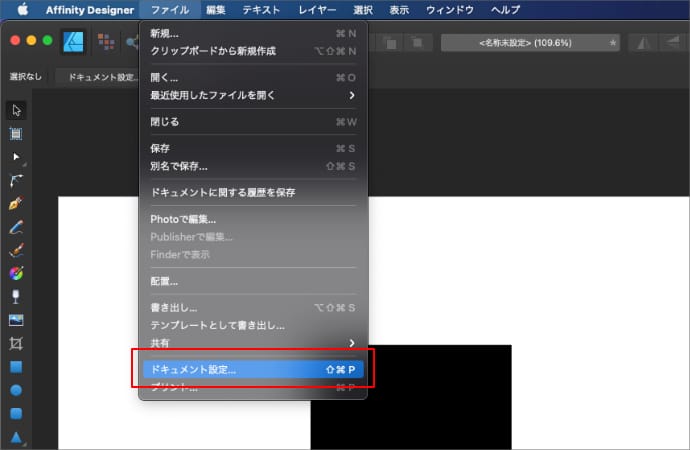Open the Apple menu
The height and width of the screenshot is (450, 690).
coord(20,9)
